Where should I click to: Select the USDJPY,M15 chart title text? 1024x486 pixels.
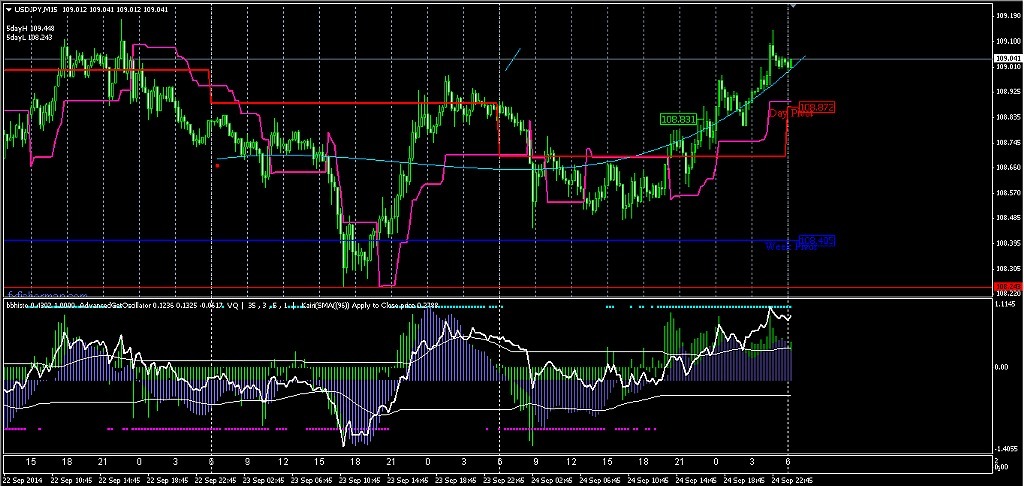tap(35, 10)
